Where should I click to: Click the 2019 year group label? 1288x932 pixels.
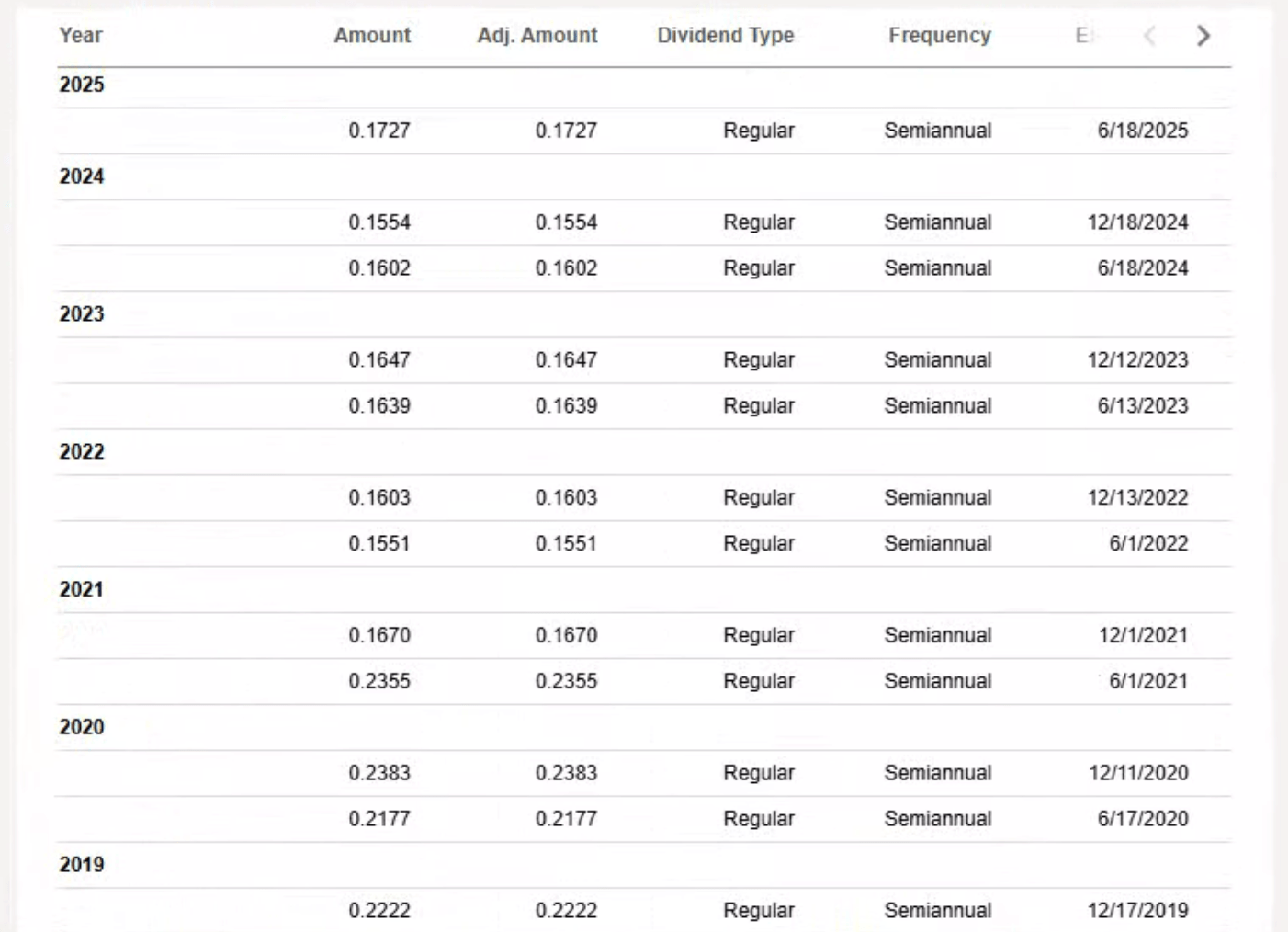pos(82,865)
